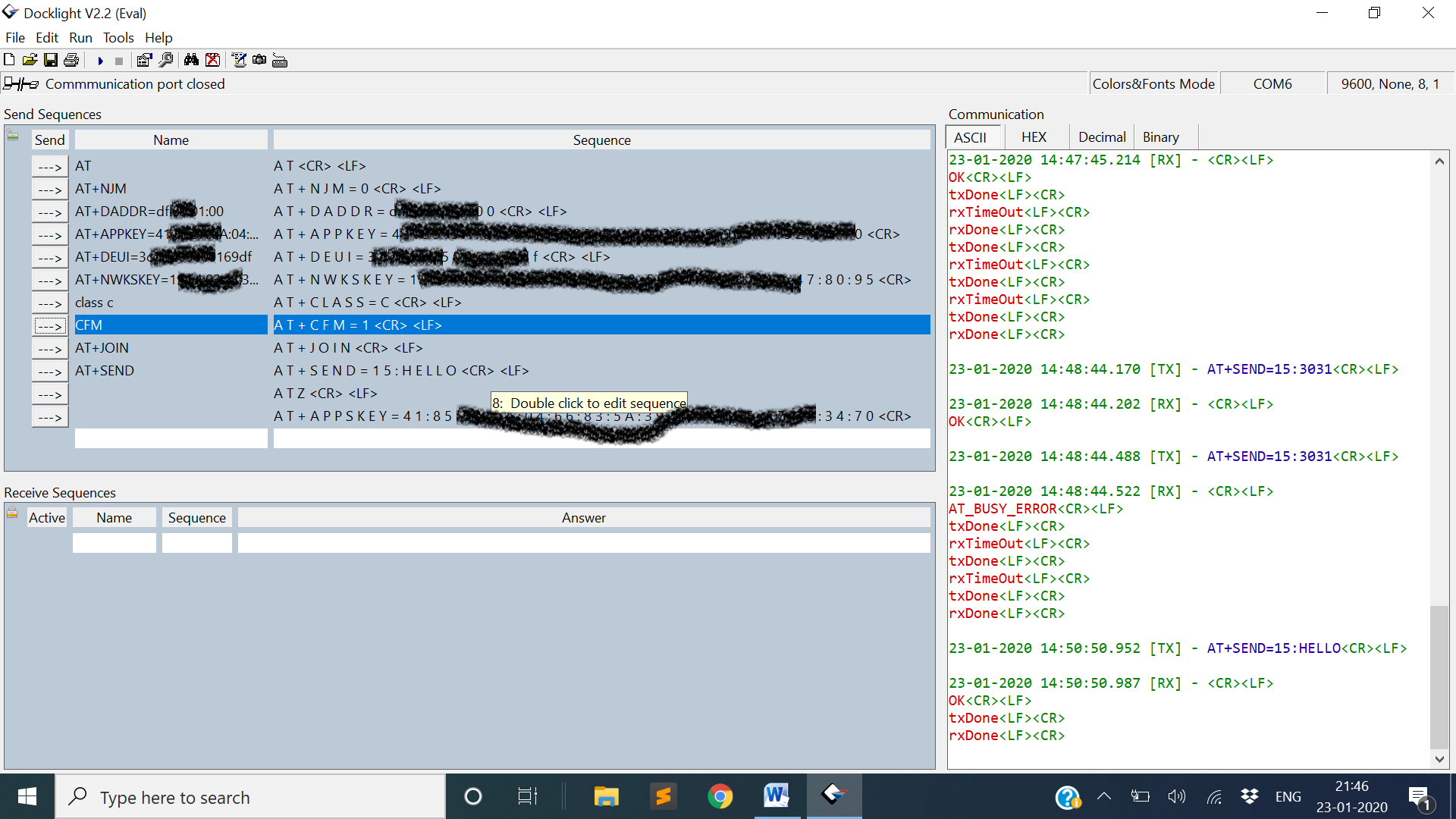Send the AT+DADDR sequence arrow button
Screen dimensions: 1456x819
[x=50, y=212]
